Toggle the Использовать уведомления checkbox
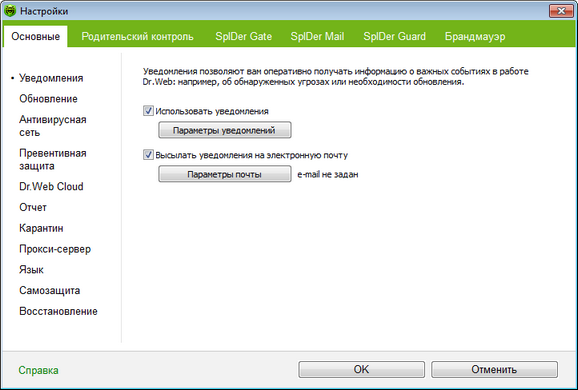The width and height of the screenshot is (578, 390). pos(148,111)
